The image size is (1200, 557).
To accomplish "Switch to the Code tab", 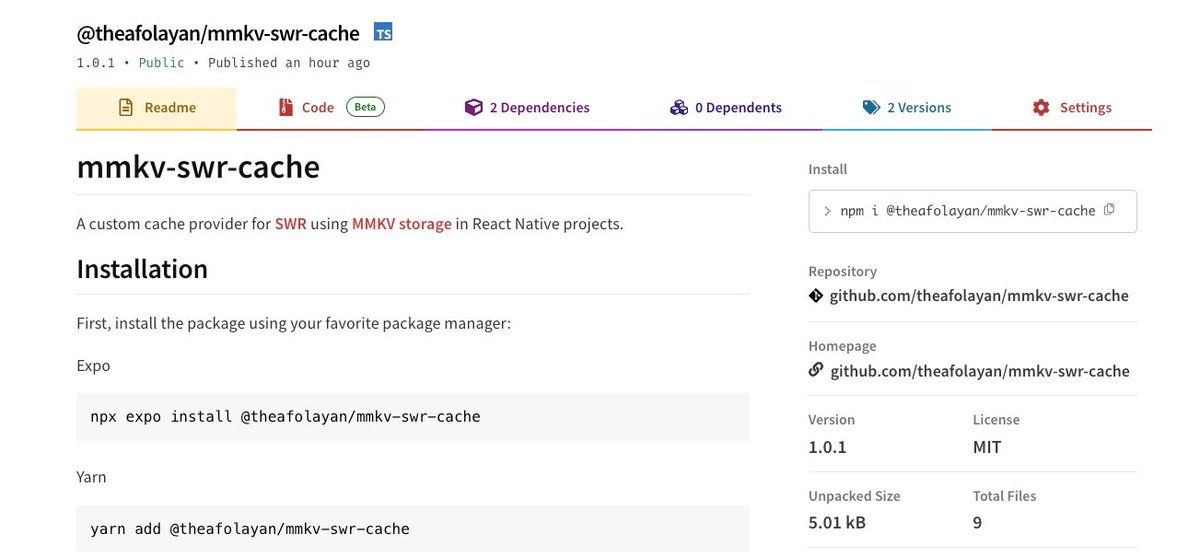I will click(331, 108).
